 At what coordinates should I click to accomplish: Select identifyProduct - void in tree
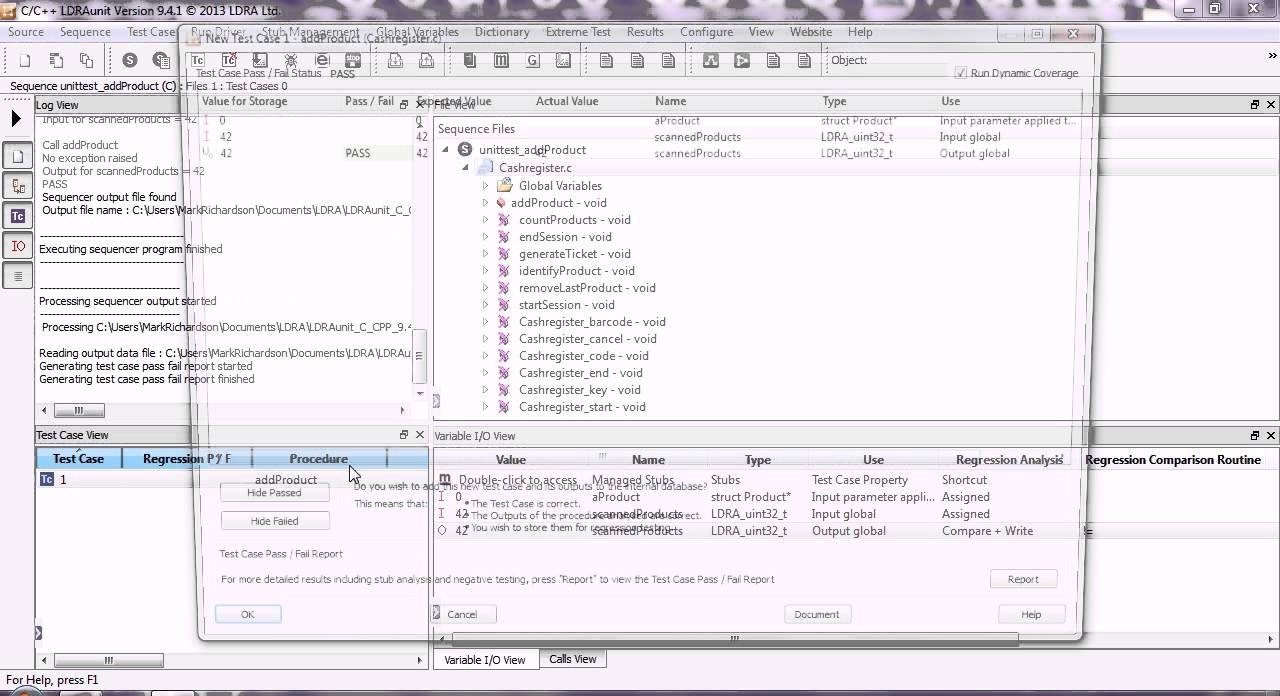576,271
